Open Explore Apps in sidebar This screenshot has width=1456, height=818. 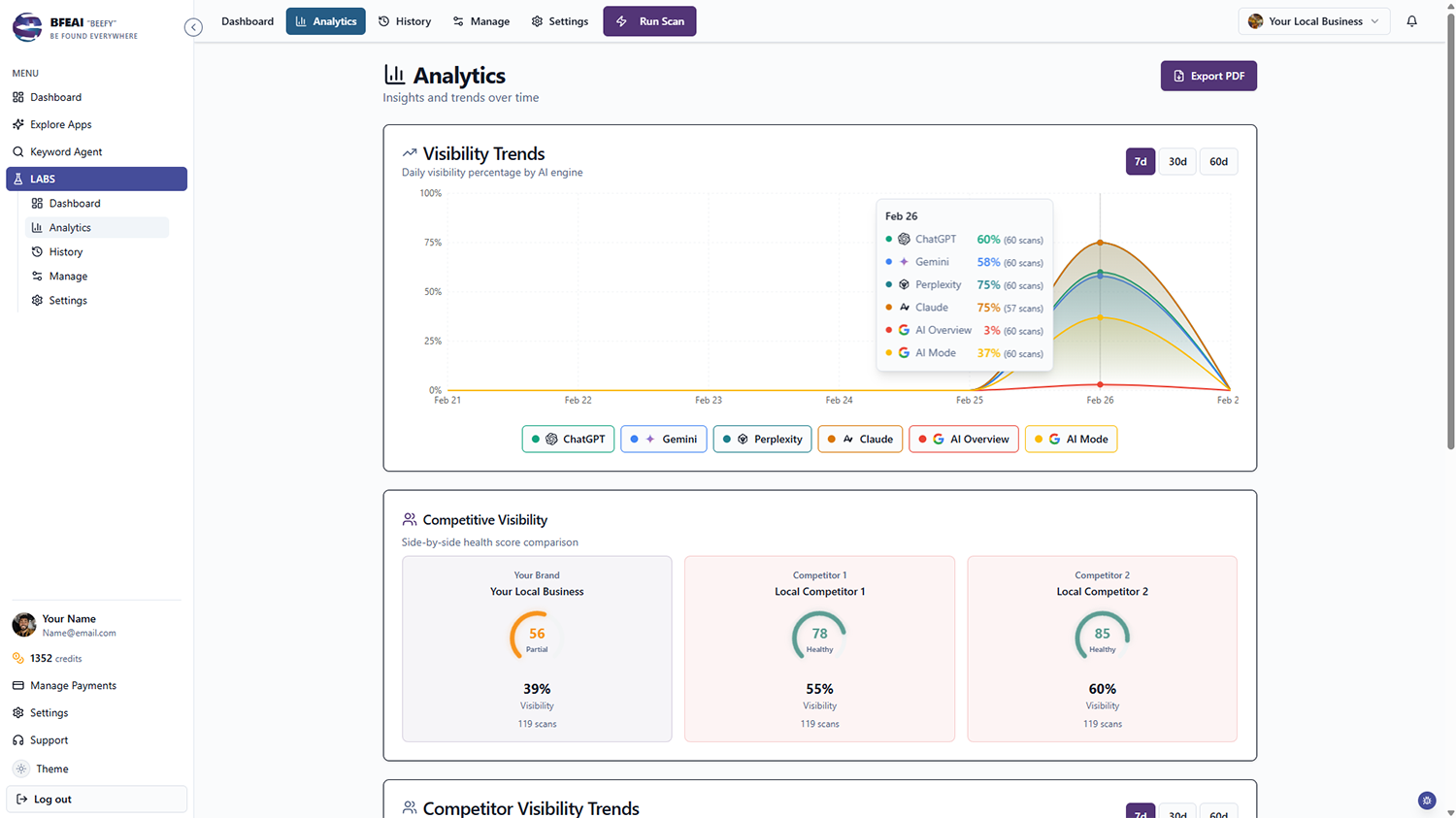[96, 124]
